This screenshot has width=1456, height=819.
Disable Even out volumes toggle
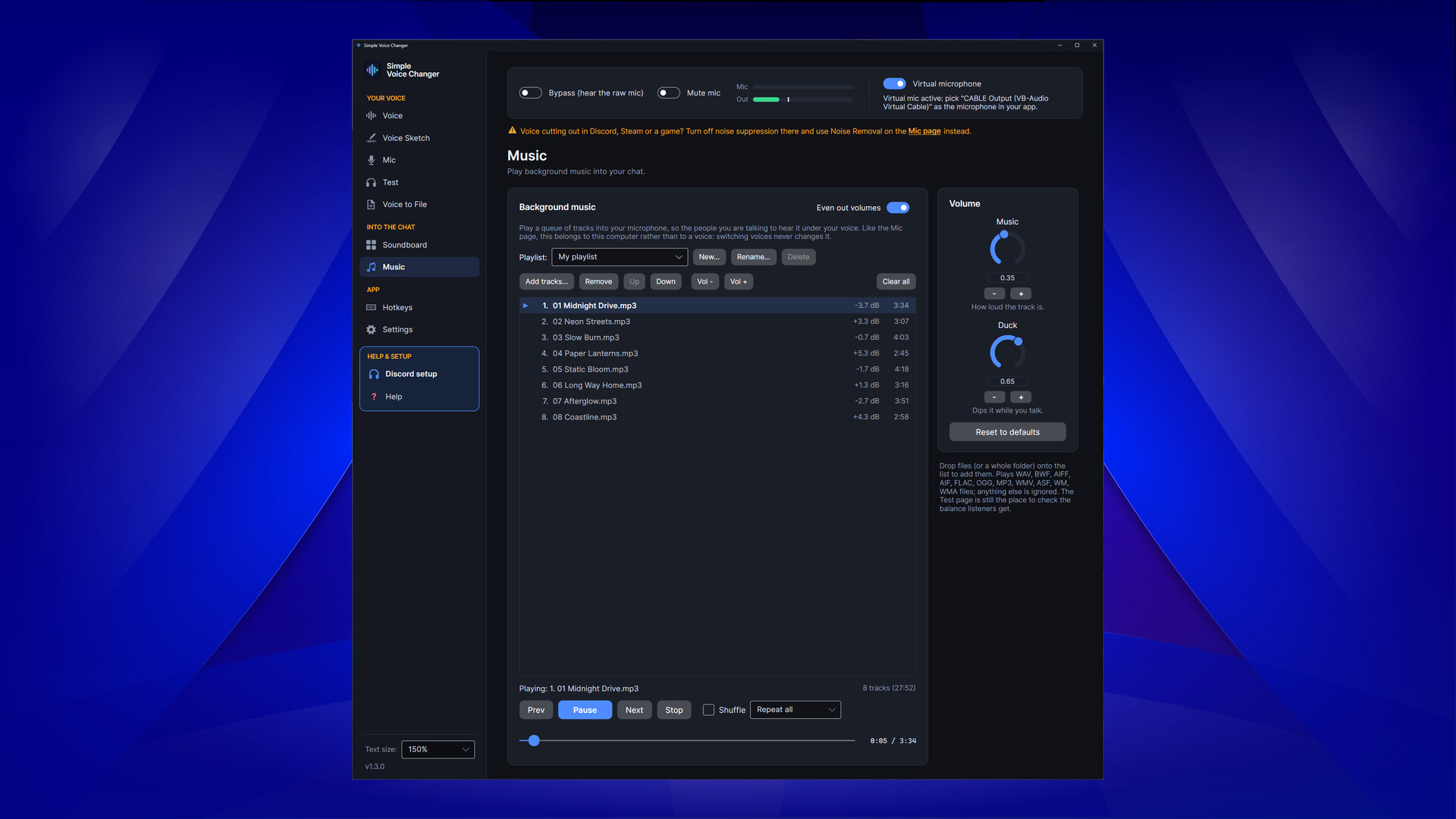pyautogui.click(x=898, y=208)
